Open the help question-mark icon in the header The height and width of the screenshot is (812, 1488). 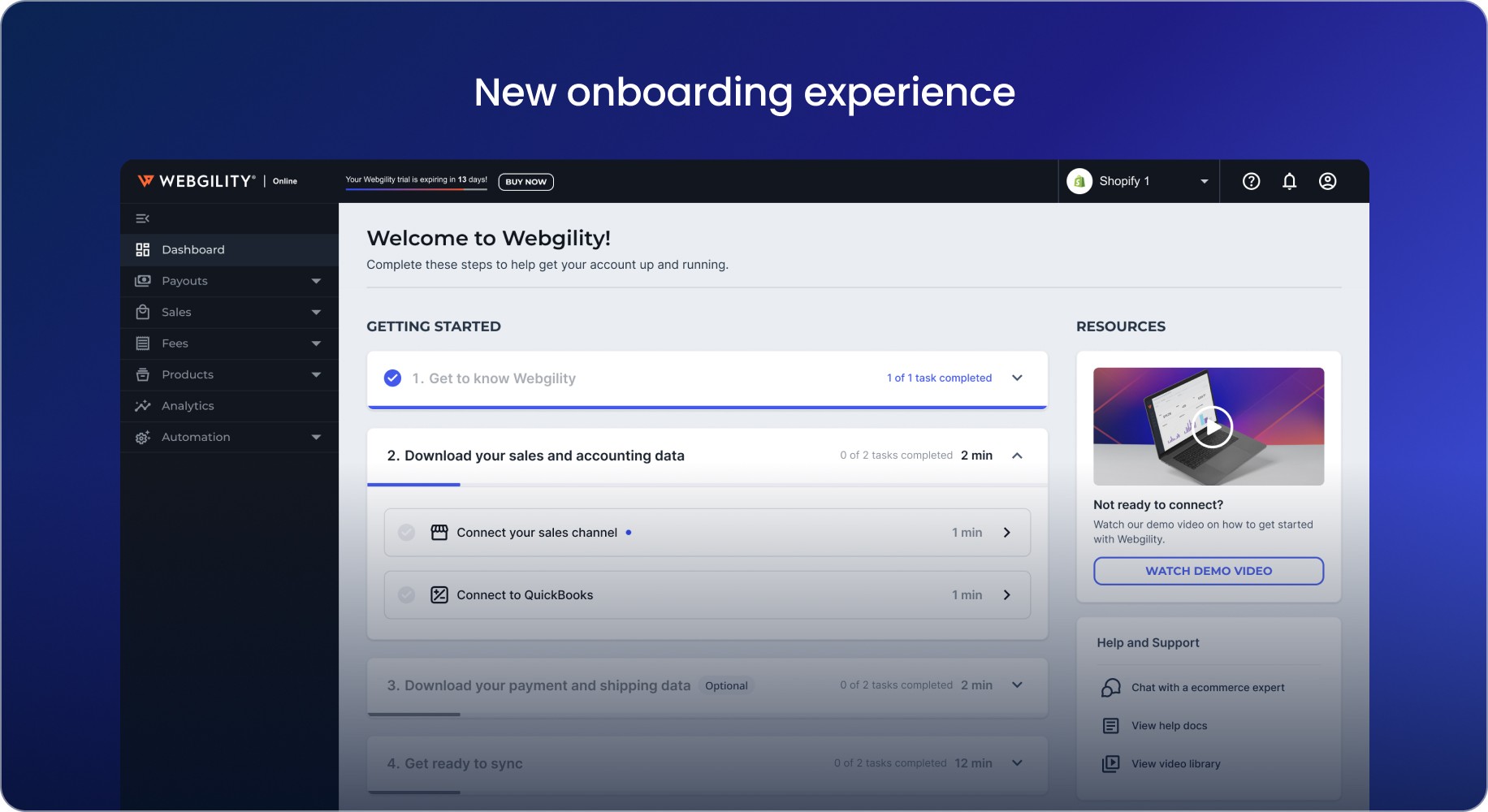click(1250, 181)
